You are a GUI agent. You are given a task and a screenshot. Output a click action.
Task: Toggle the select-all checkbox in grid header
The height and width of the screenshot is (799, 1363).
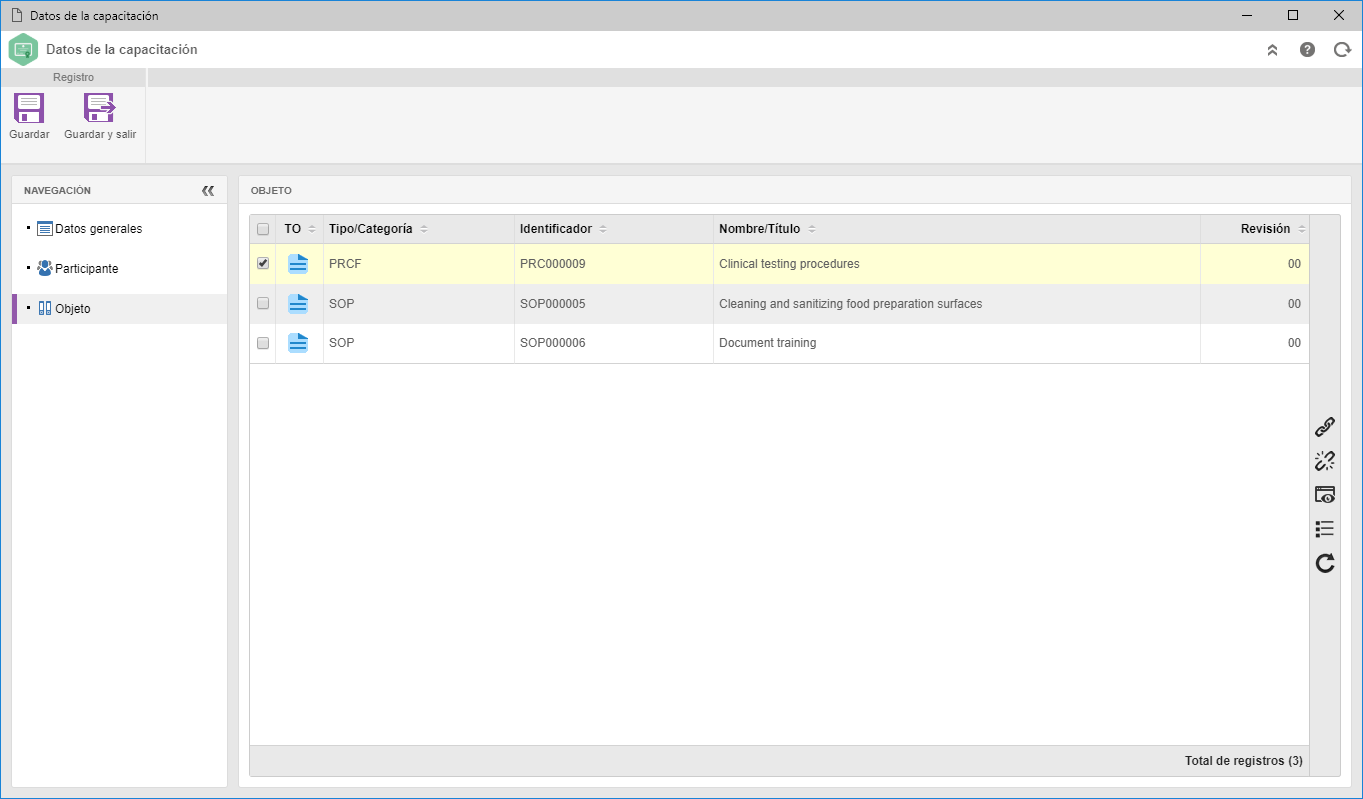263,229
